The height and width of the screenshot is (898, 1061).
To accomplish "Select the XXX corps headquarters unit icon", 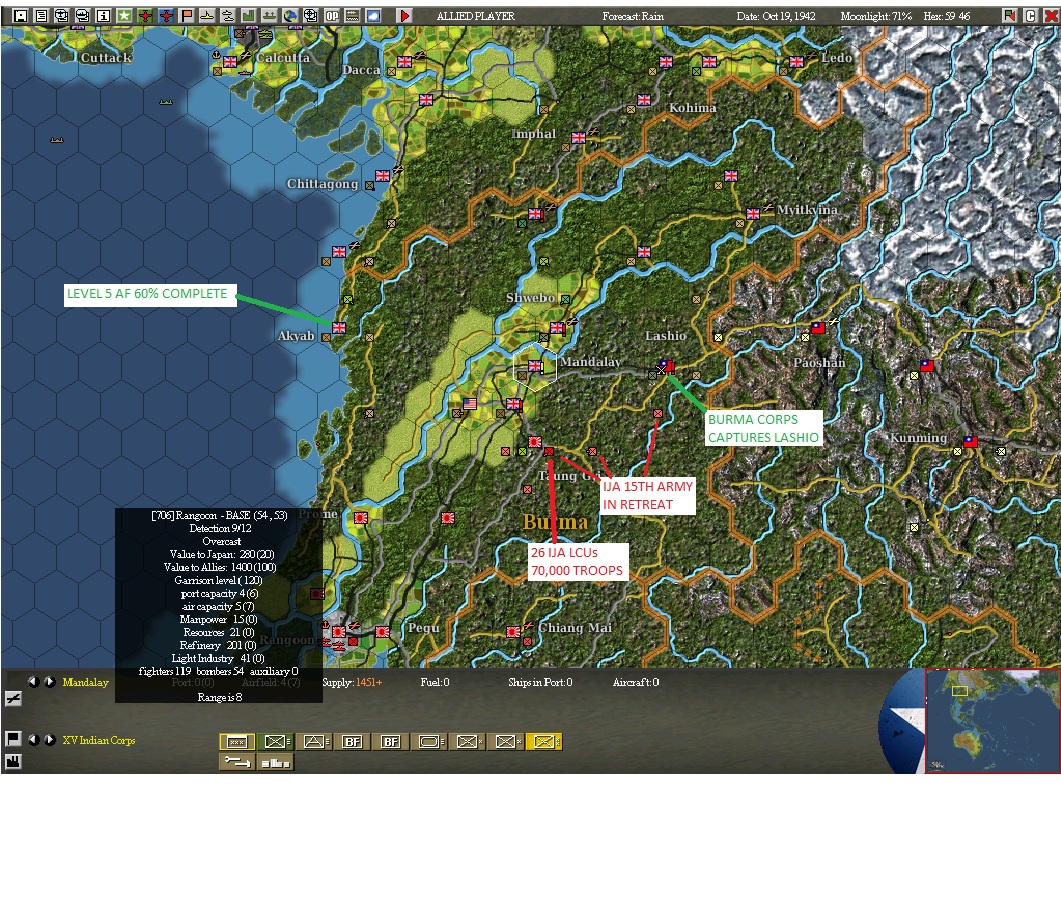I will pyautogui.click(x=237, y=742).
